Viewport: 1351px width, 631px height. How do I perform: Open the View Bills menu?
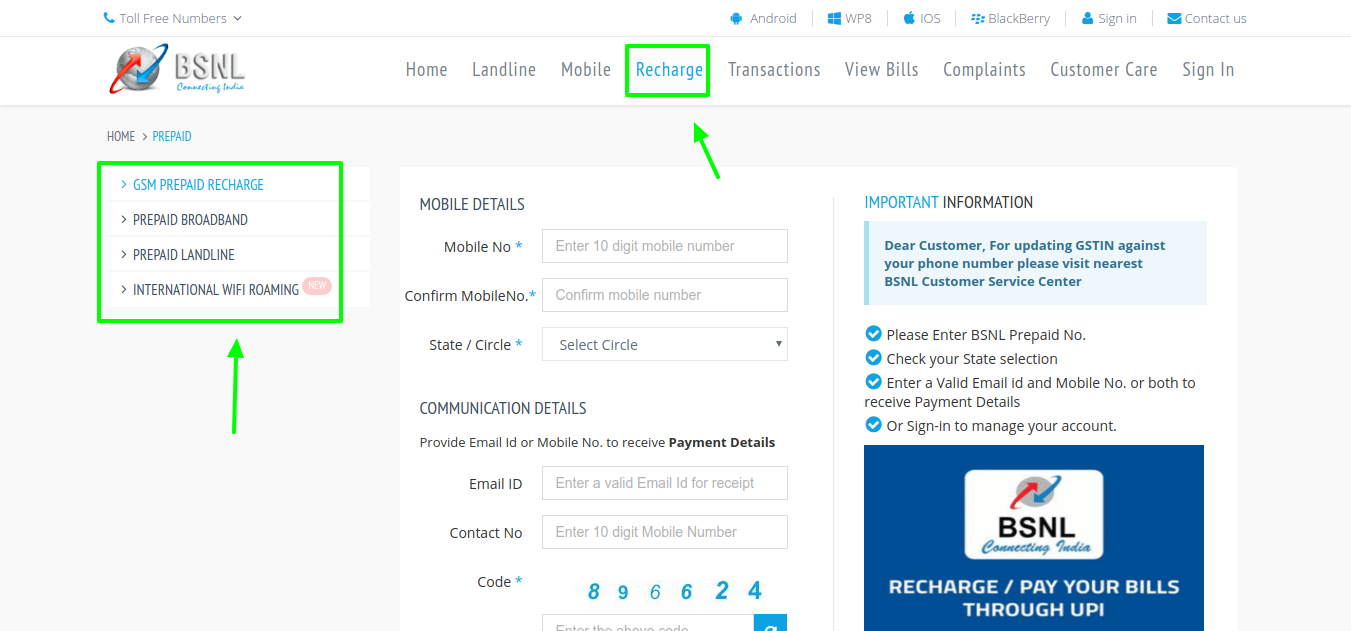(x=881, y=69)
